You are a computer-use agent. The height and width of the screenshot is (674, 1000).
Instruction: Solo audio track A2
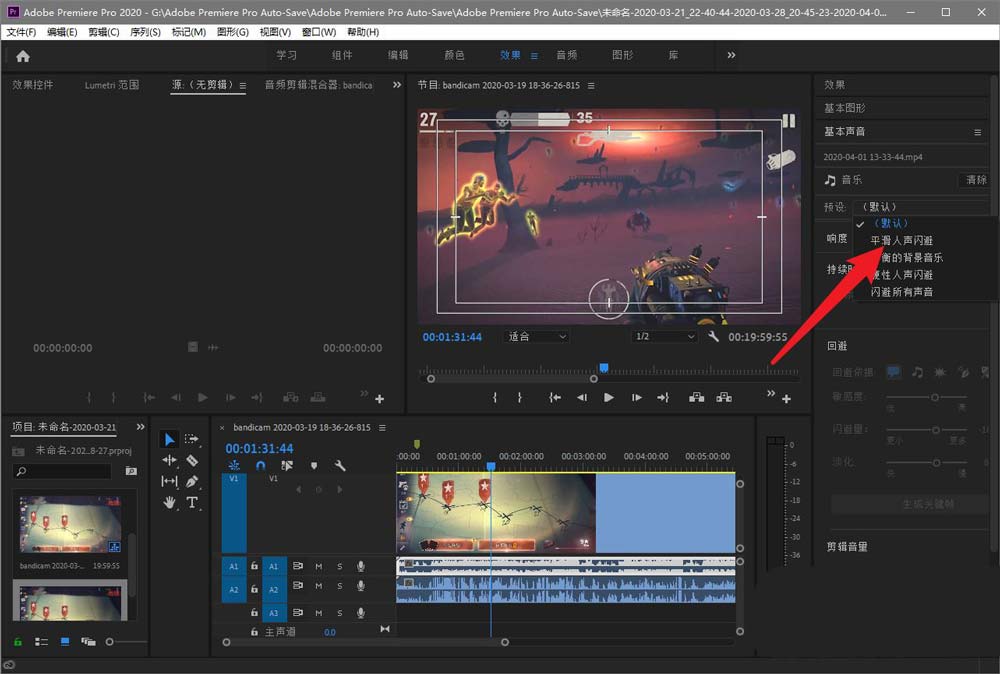[340, 586]
